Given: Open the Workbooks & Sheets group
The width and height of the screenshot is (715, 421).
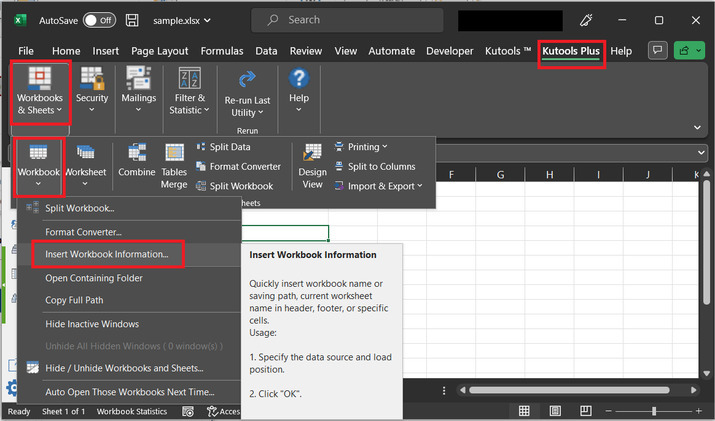Looking at the screenshot, I should point(40,91).
